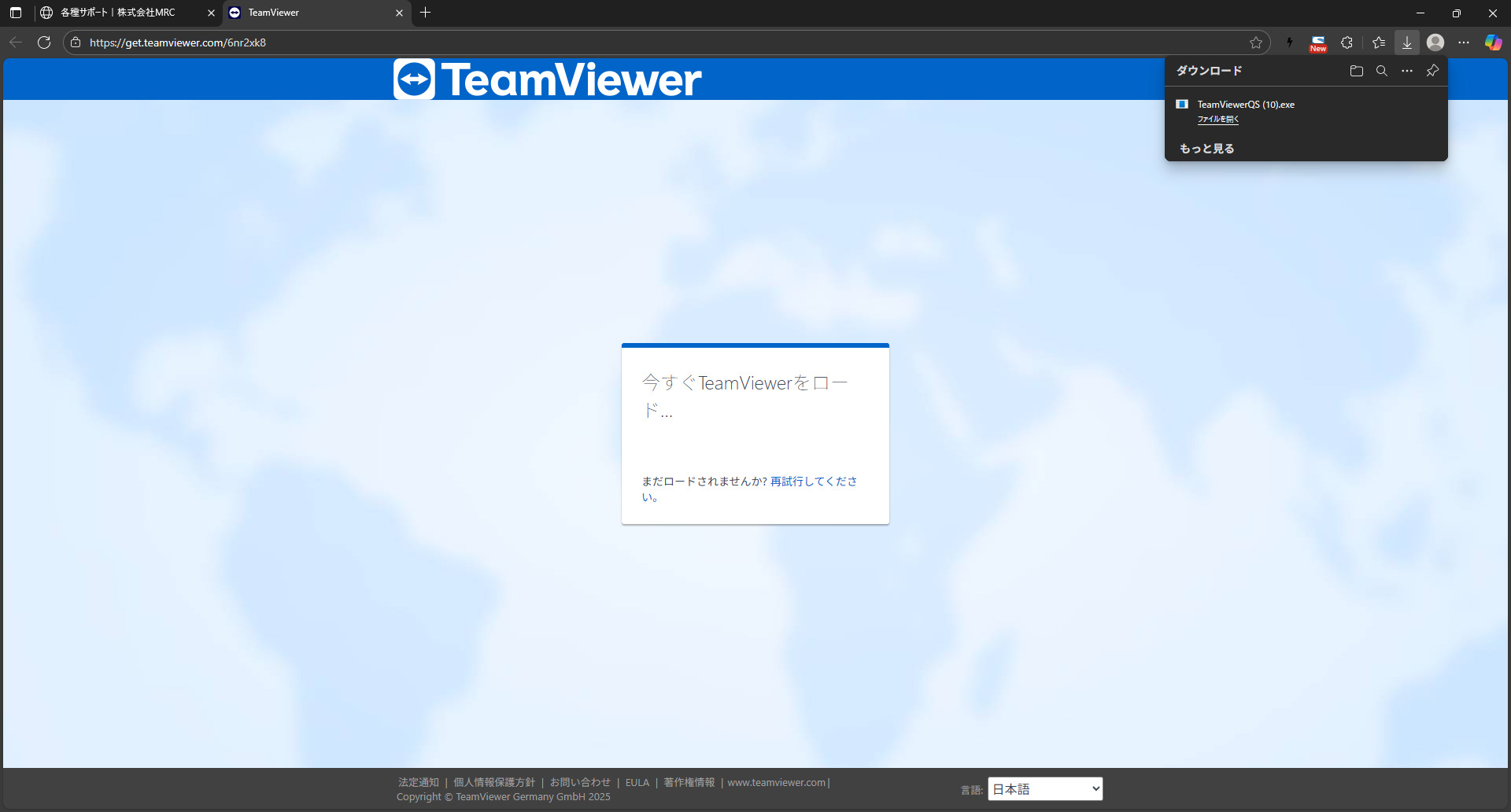This screenshot has height=812, width=1511.
Task: Open the browser extensions icon
Action: [1347, 42]
